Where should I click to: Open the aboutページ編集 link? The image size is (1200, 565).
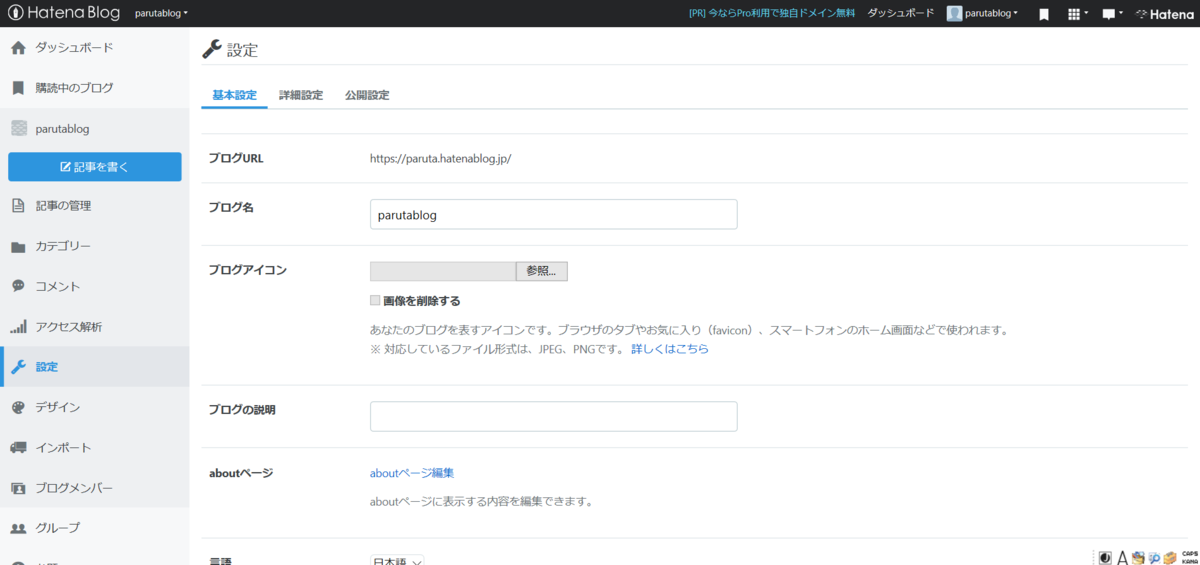point(412,473)
